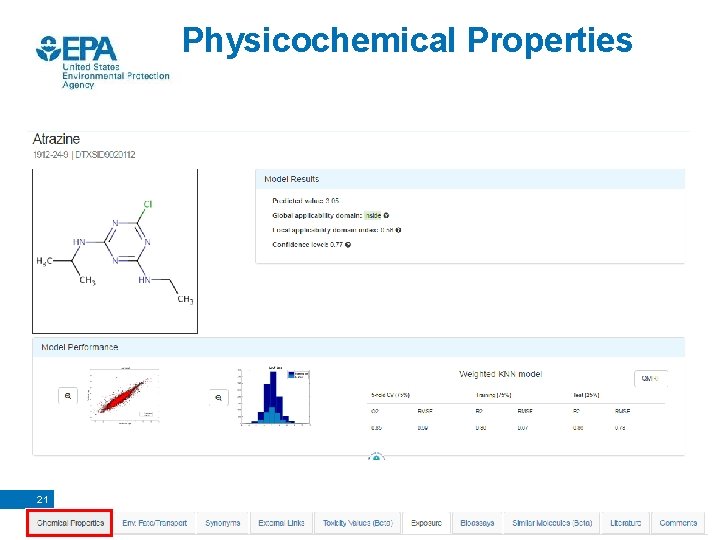Click the green 'Inside' domain badge
The image size is (720, 540).
373,215
